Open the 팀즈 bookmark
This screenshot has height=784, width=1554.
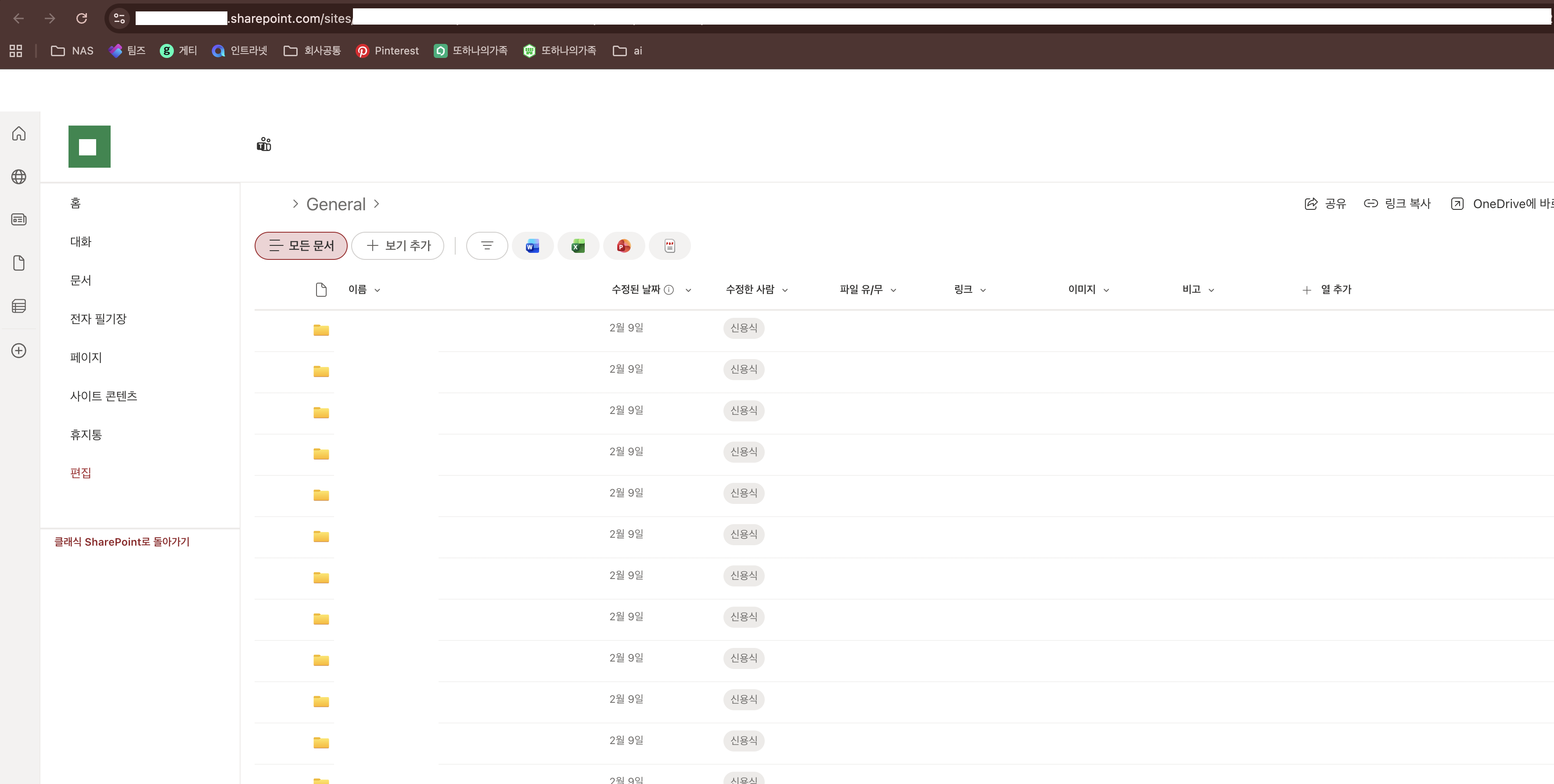(x=127, y=50)
